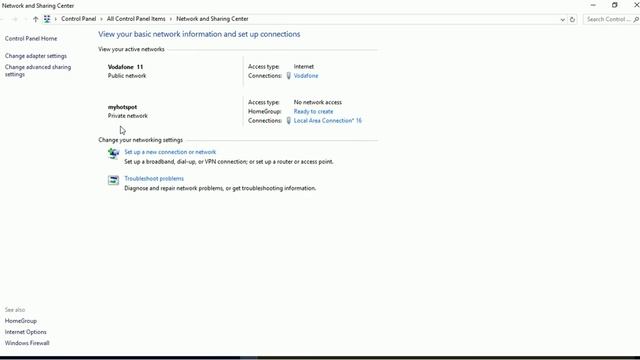The height and width of the screenshot is (360, 640).
Task: Select Control Panel breadcrumb
Action: [x=78, y=19]
